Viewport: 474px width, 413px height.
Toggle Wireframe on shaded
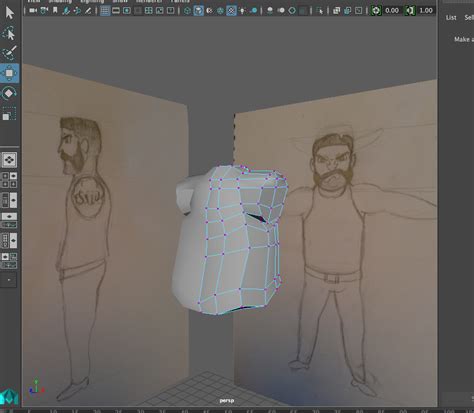coord(220,11)
